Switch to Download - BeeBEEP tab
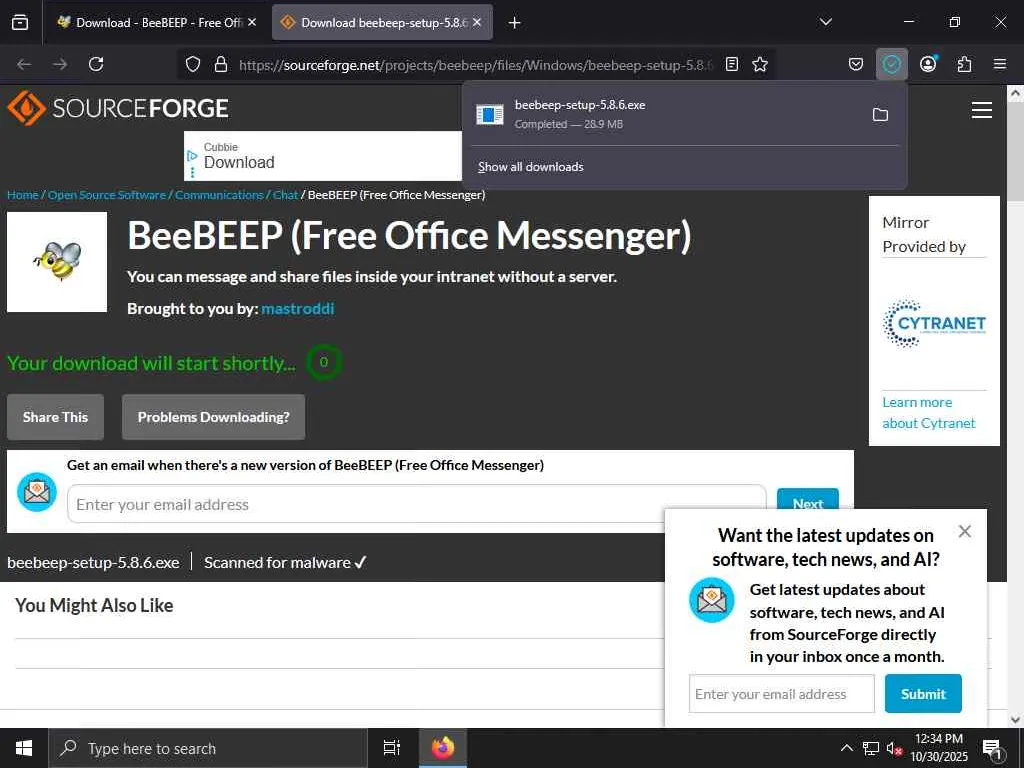 click(157, 22)
